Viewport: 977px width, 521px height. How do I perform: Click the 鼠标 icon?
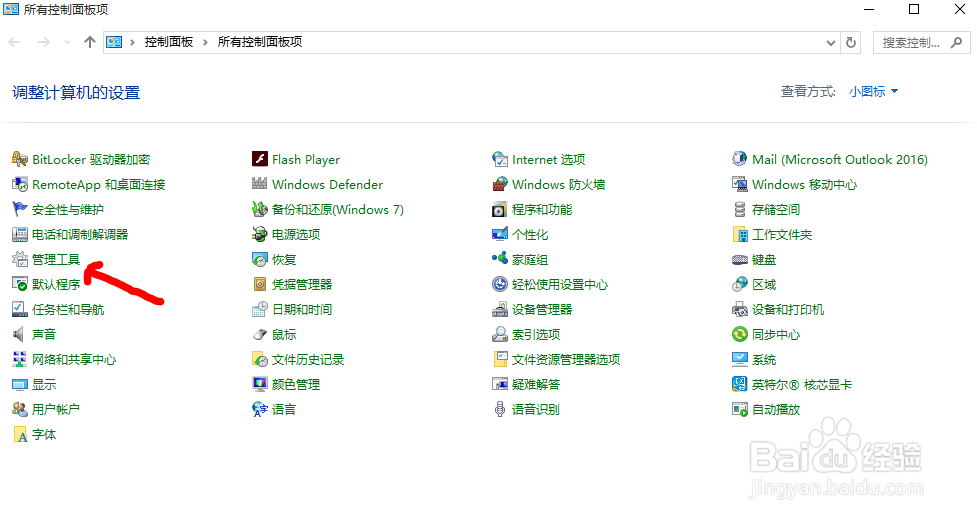260,334
